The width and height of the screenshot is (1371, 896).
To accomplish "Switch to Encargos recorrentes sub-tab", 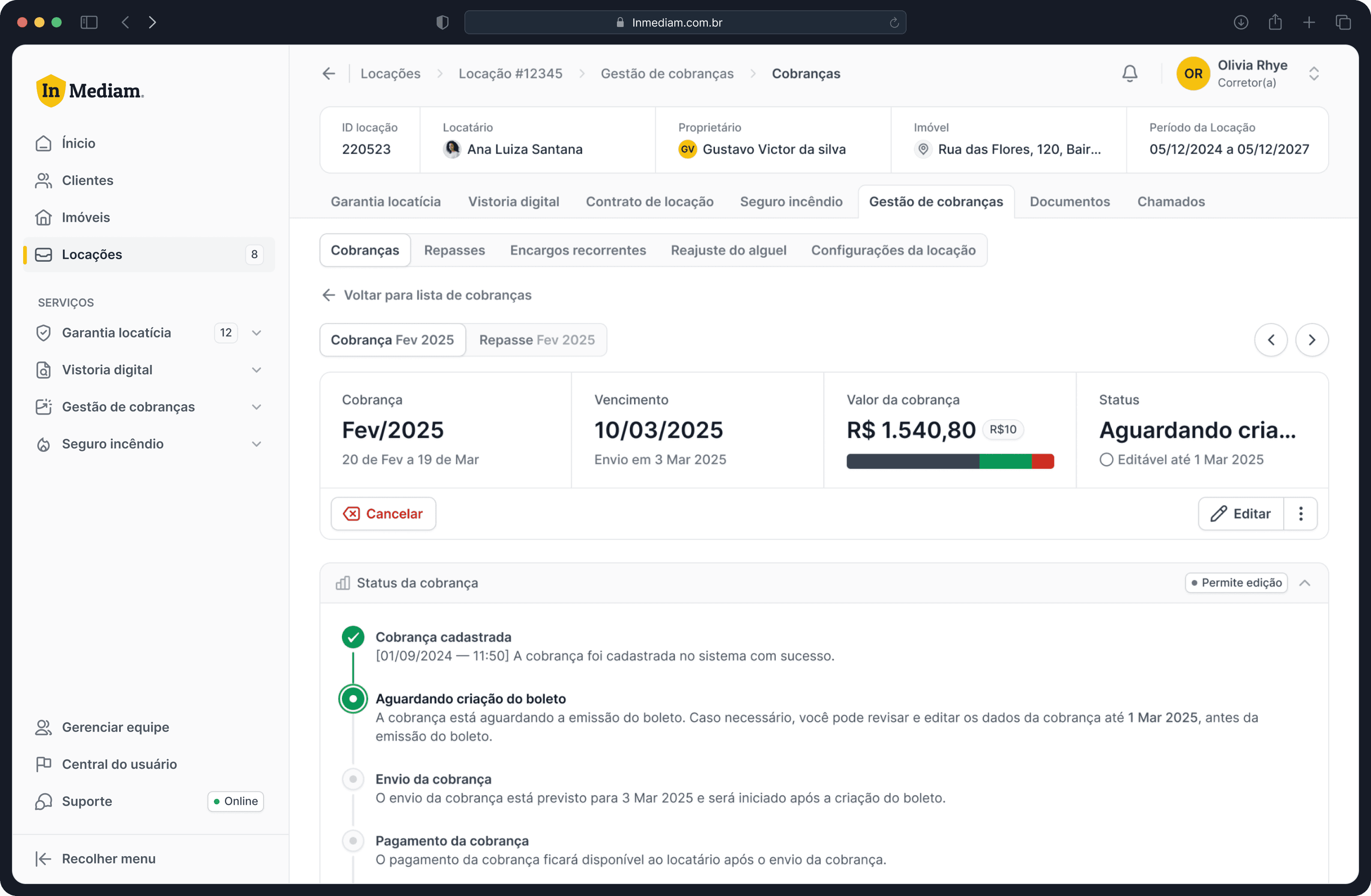I will coord(578,251).
